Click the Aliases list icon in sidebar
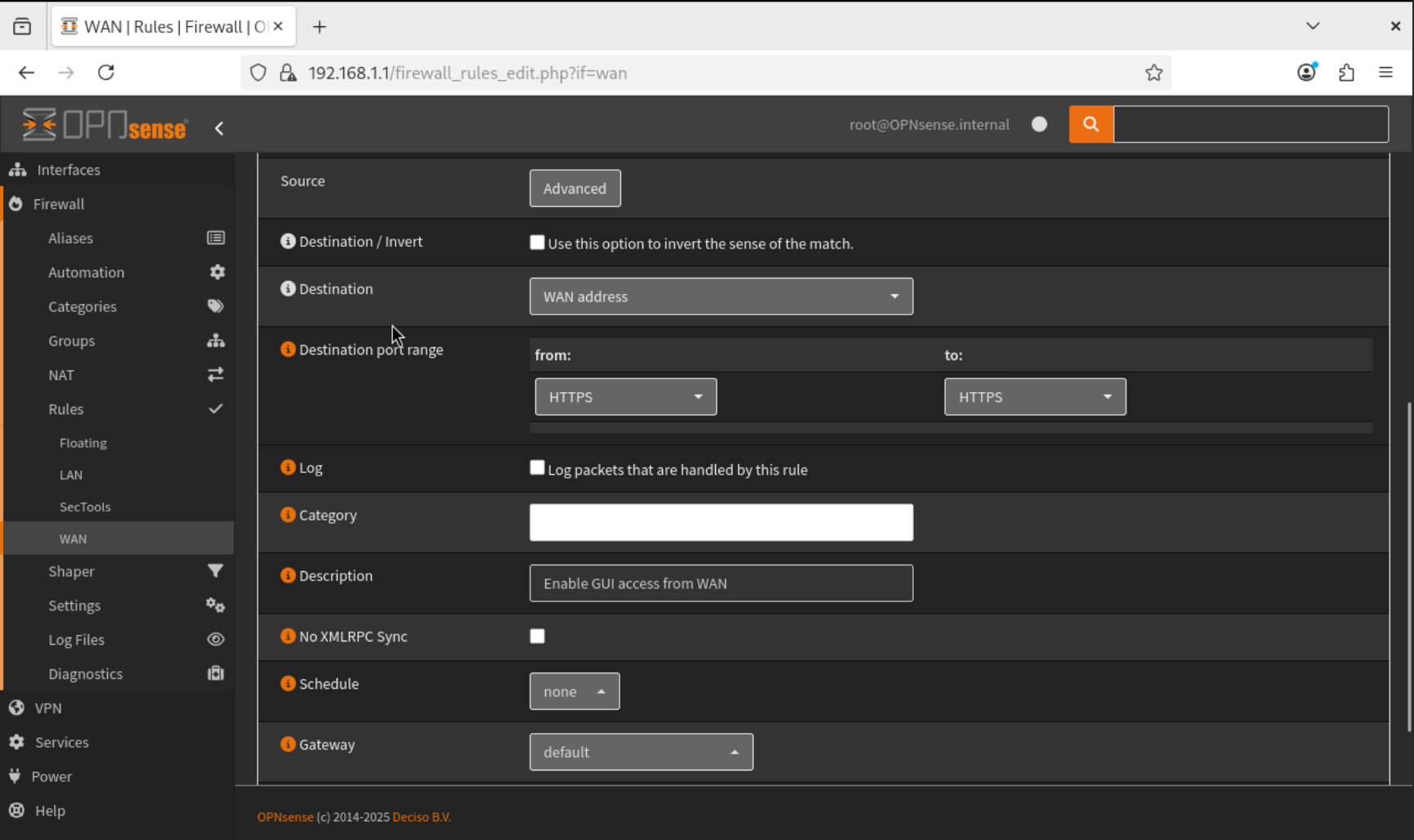The height and width of the screenshot is (840, 1414). 216,238
